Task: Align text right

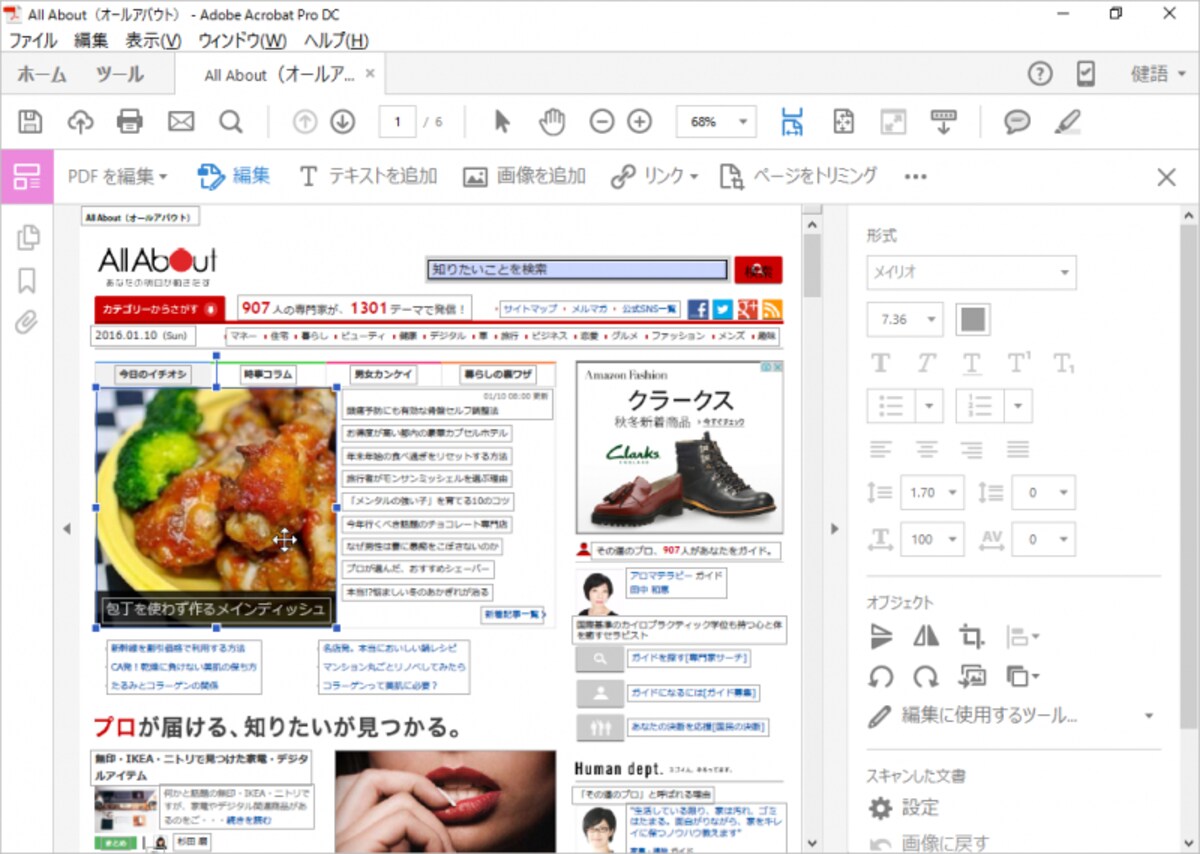Action: tap(972, 450)
